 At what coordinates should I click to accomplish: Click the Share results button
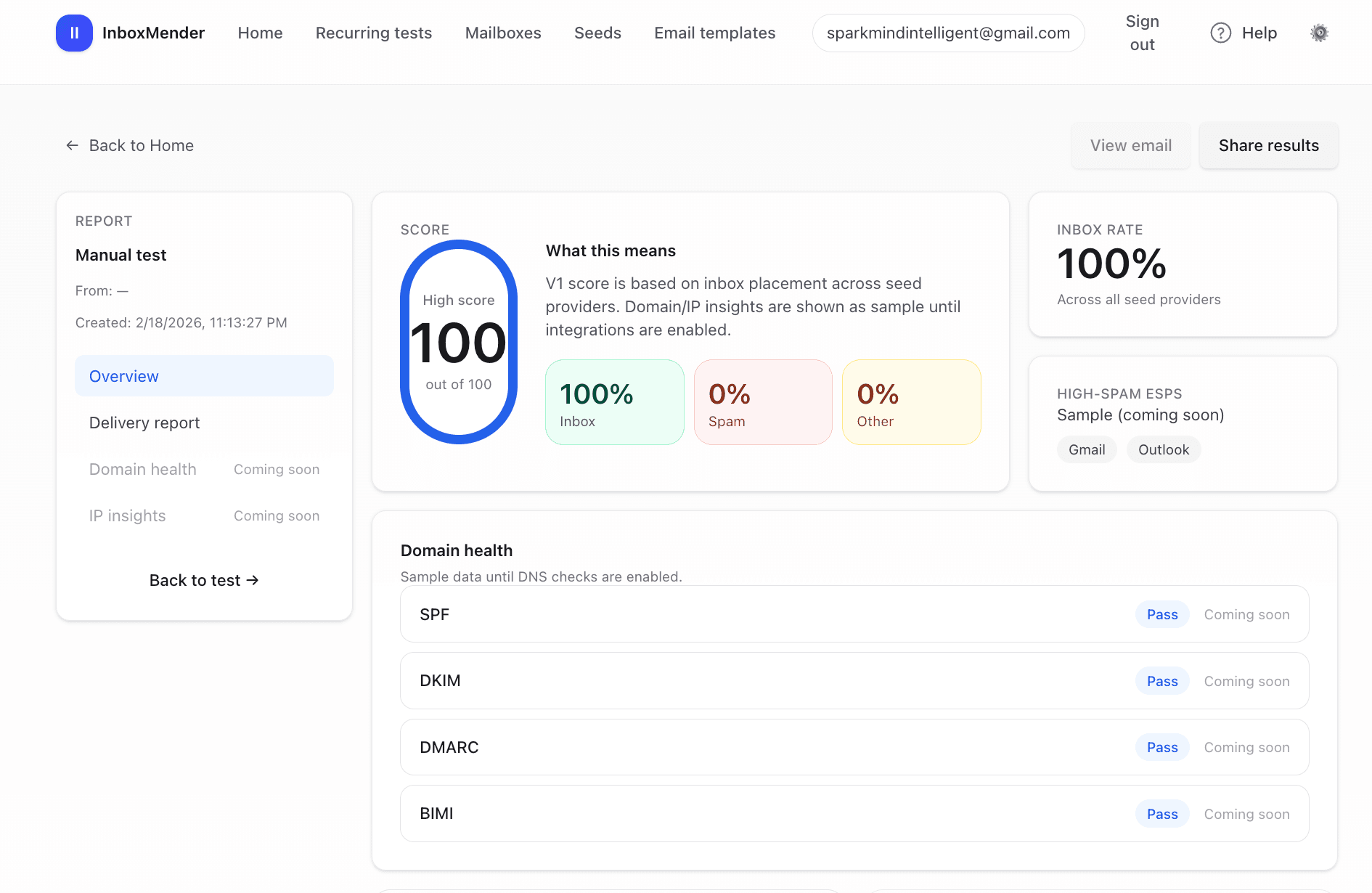1268,145
